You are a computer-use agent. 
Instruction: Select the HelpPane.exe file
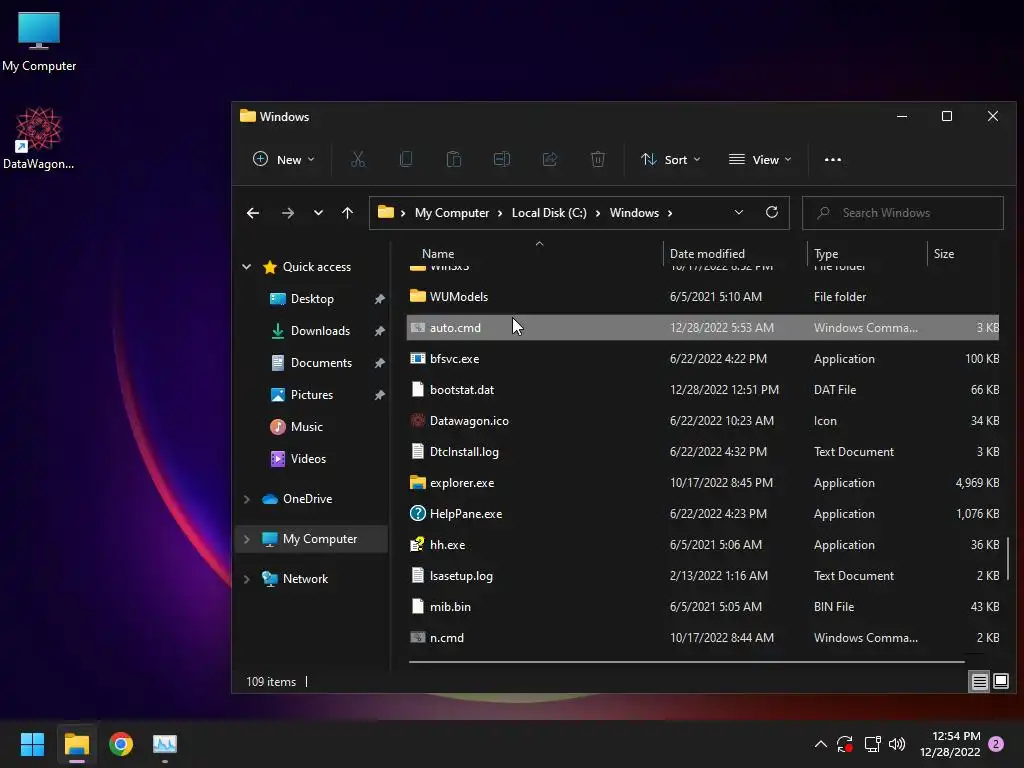pyautogui.click(x=703, y=514)
